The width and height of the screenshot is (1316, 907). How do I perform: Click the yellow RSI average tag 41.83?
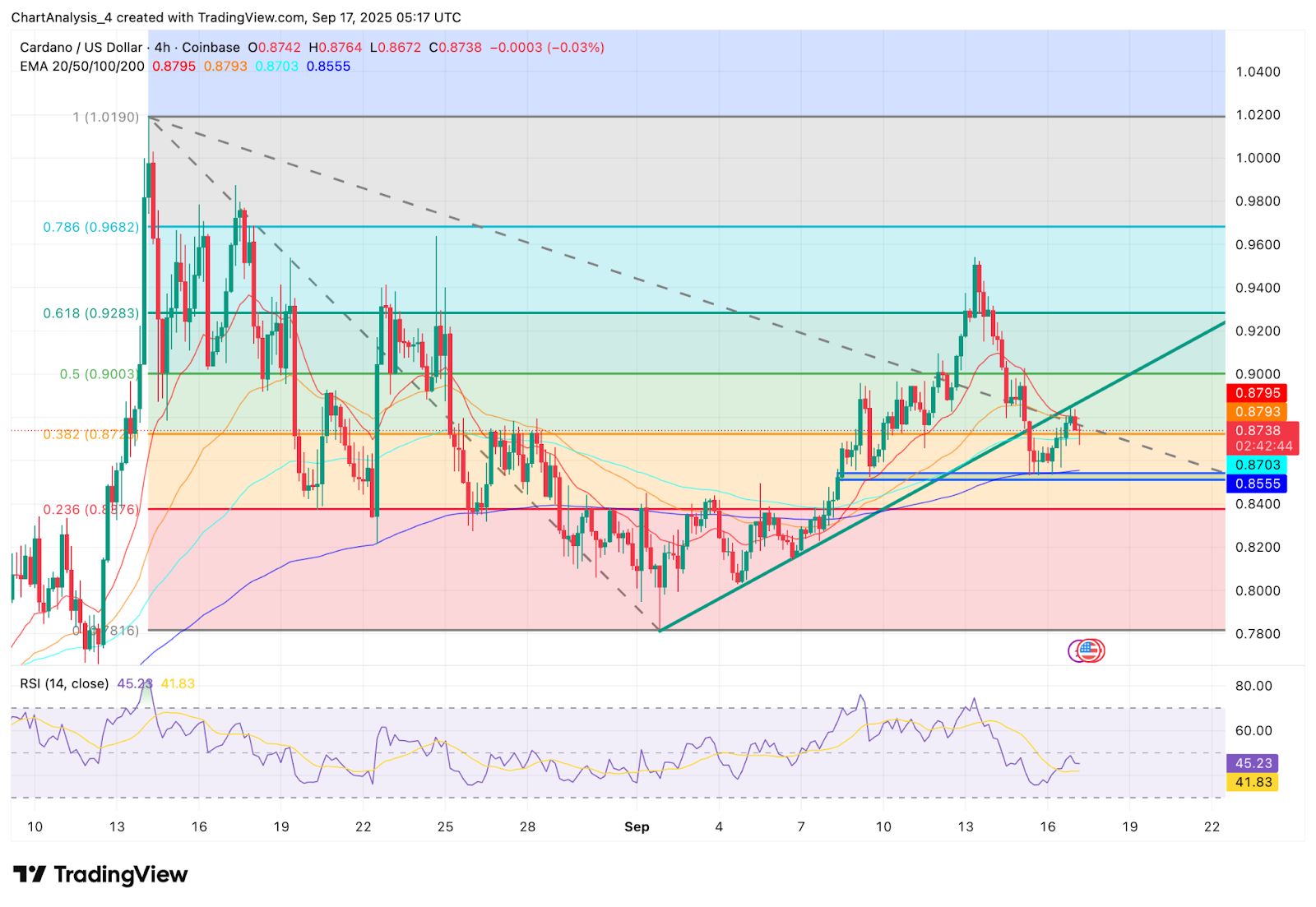pyautogui.click(x=1253, y=782)
